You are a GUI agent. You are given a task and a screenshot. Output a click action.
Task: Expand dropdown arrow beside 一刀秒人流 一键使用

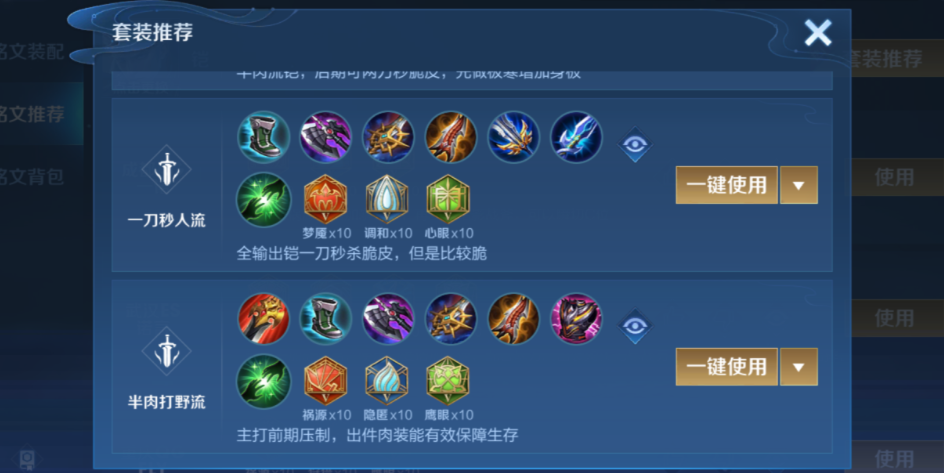pos(799,185)
